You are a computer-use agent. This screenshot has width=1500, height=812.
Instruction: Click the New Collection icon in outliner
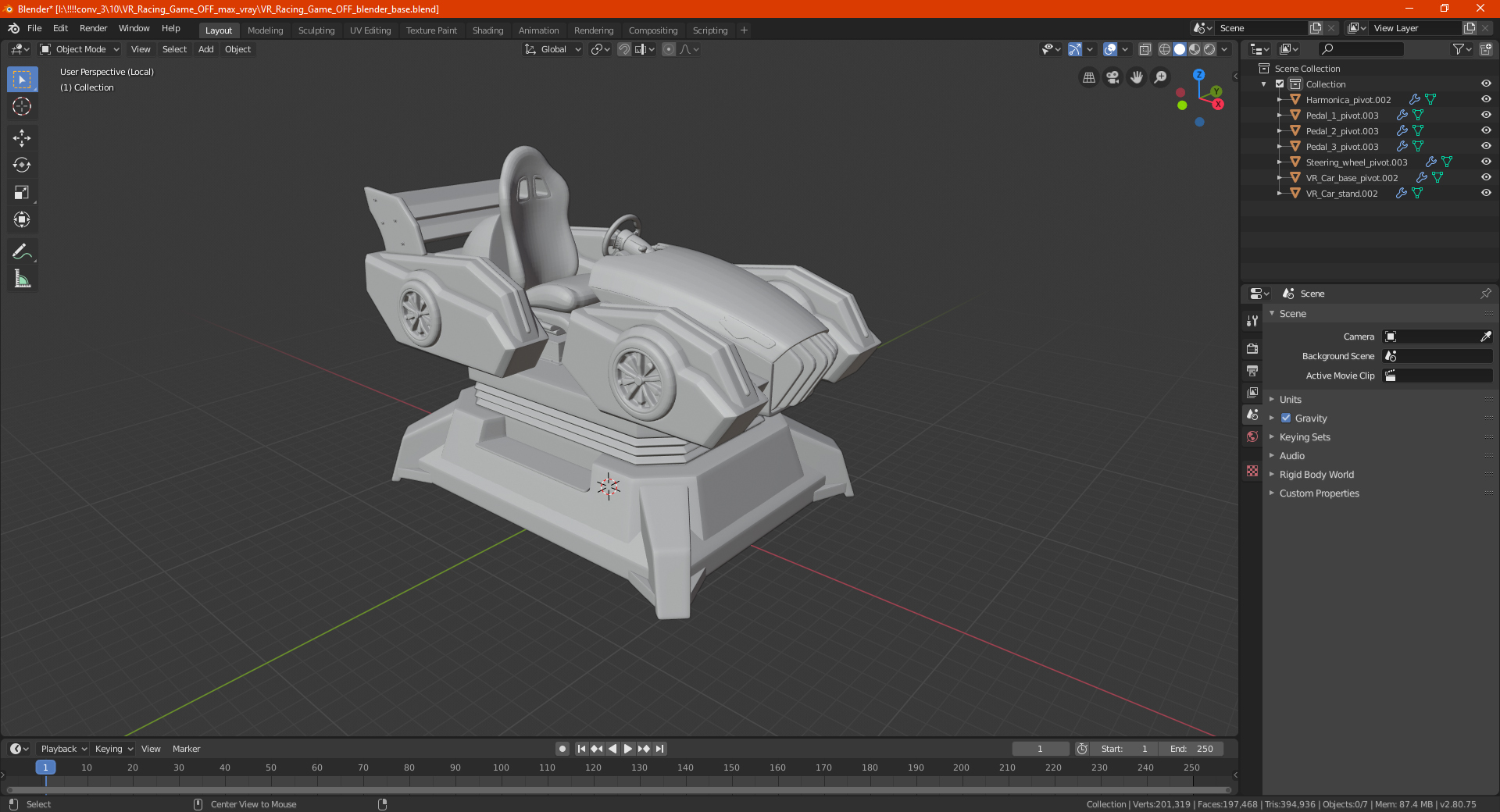[1485, 49]
